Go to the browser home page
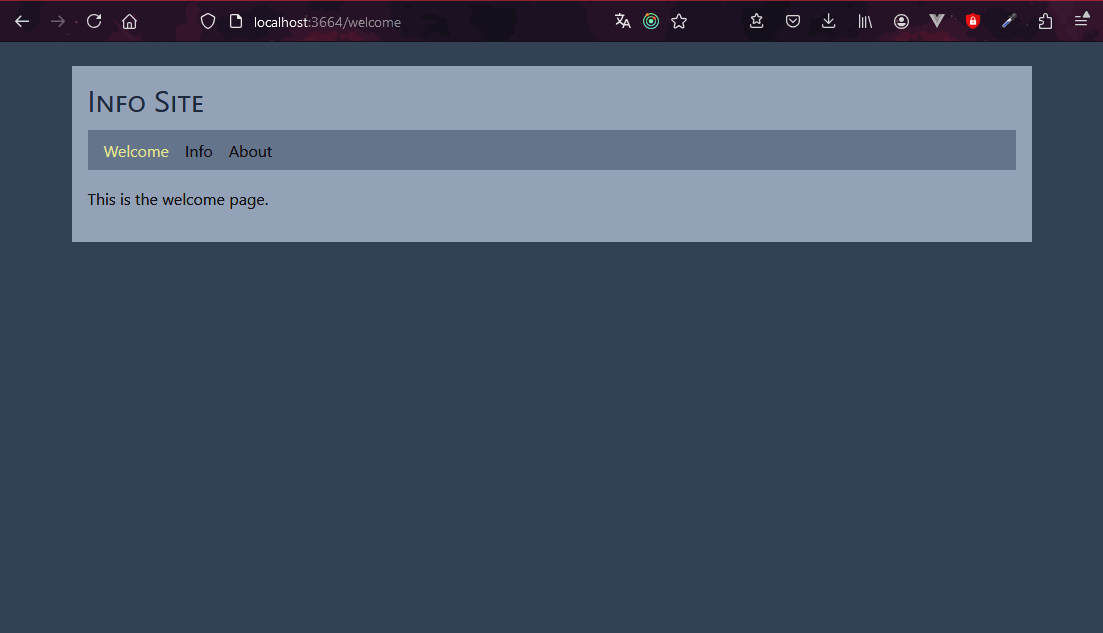This screenshot has height=633, width=1103. click(129, 21)
